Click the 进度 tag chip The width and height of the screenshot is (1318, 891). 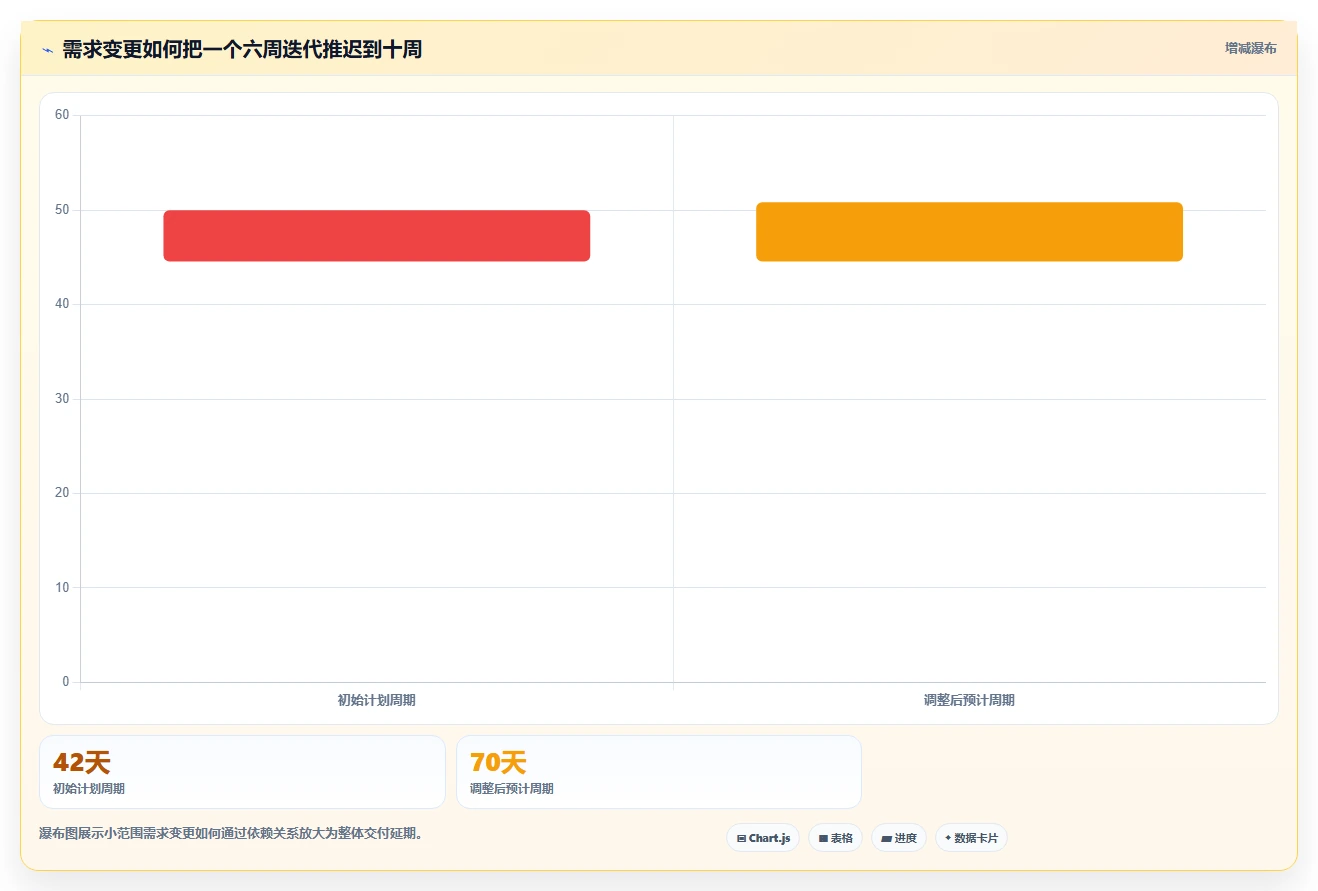point(899,838)
